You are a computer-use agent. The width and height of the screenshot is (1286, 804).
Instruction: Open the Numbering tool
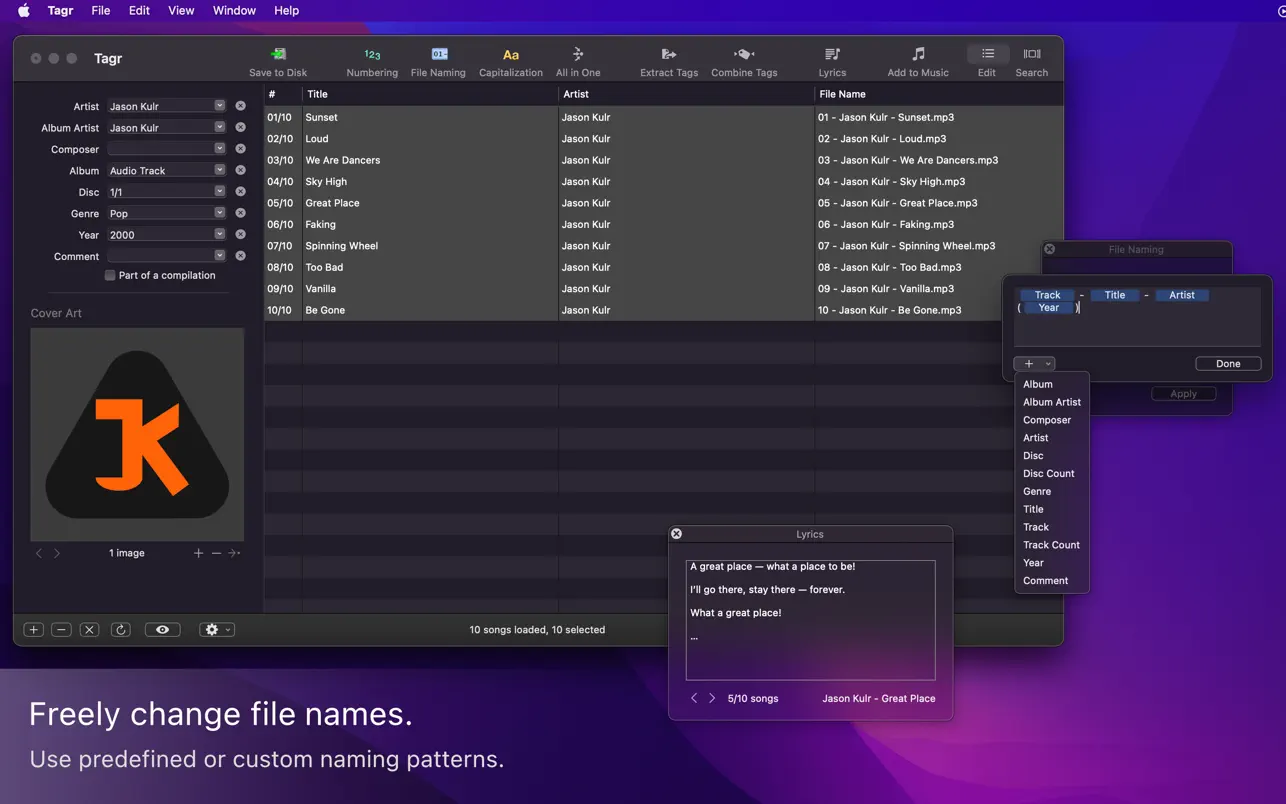pos(372,55)
